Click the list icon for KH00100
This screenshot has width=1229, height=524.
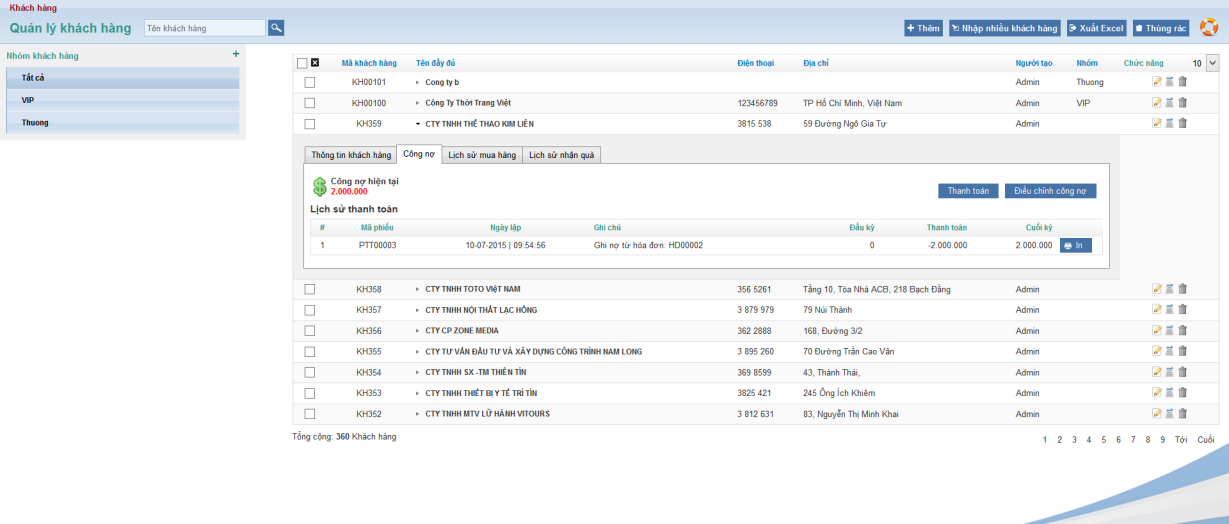[1169, 103]
